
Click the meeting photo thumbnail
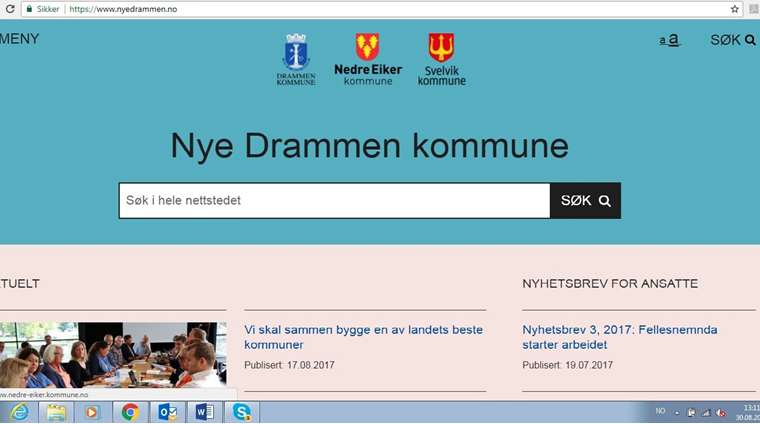point(113,355)
